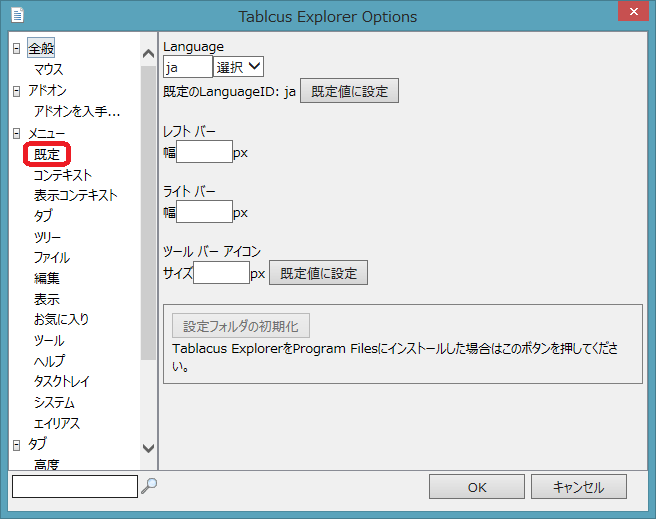Click the search box at bottom left
The height and width of the screenshot is (519, 656).
coord(74,486)
